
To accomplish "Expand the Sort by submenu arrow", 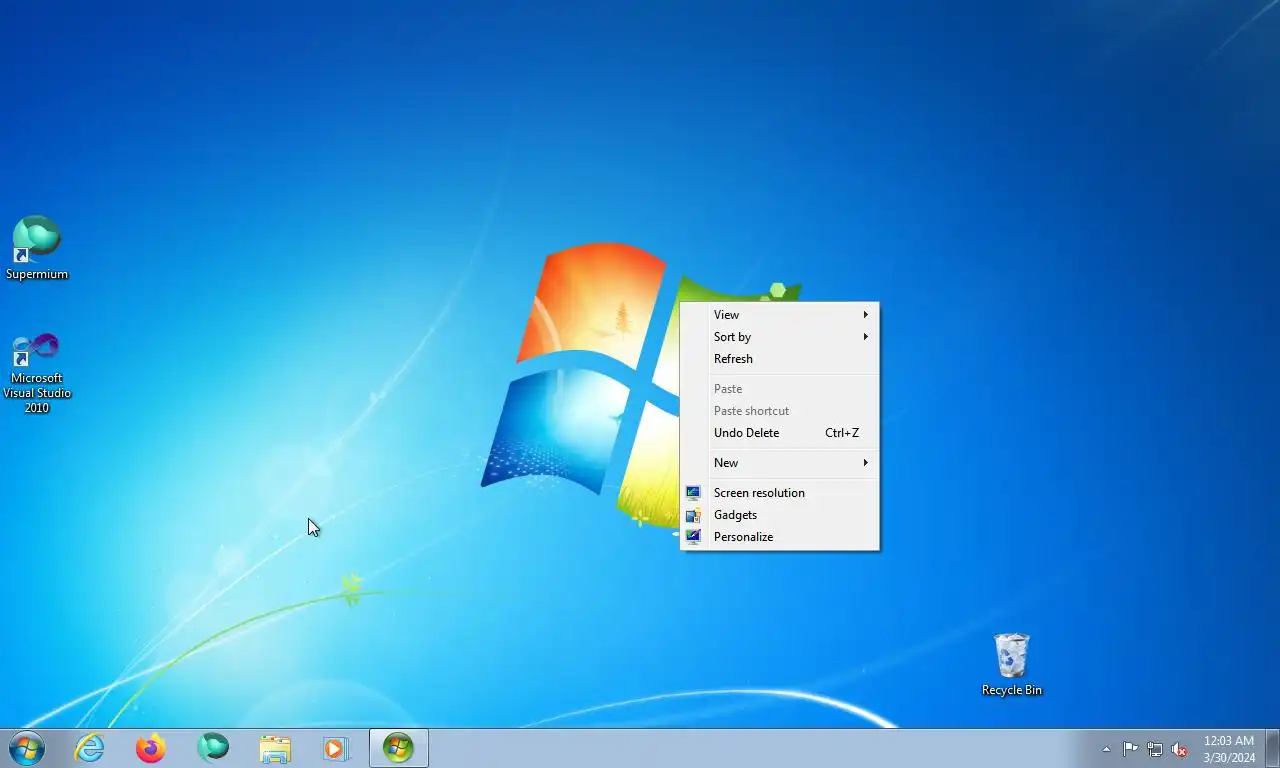I will point(866,337).
